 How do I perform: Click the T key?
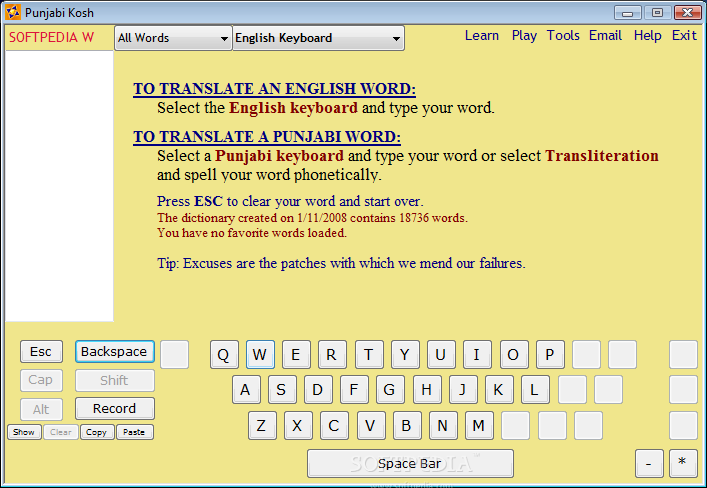click(x=369, y=355)
